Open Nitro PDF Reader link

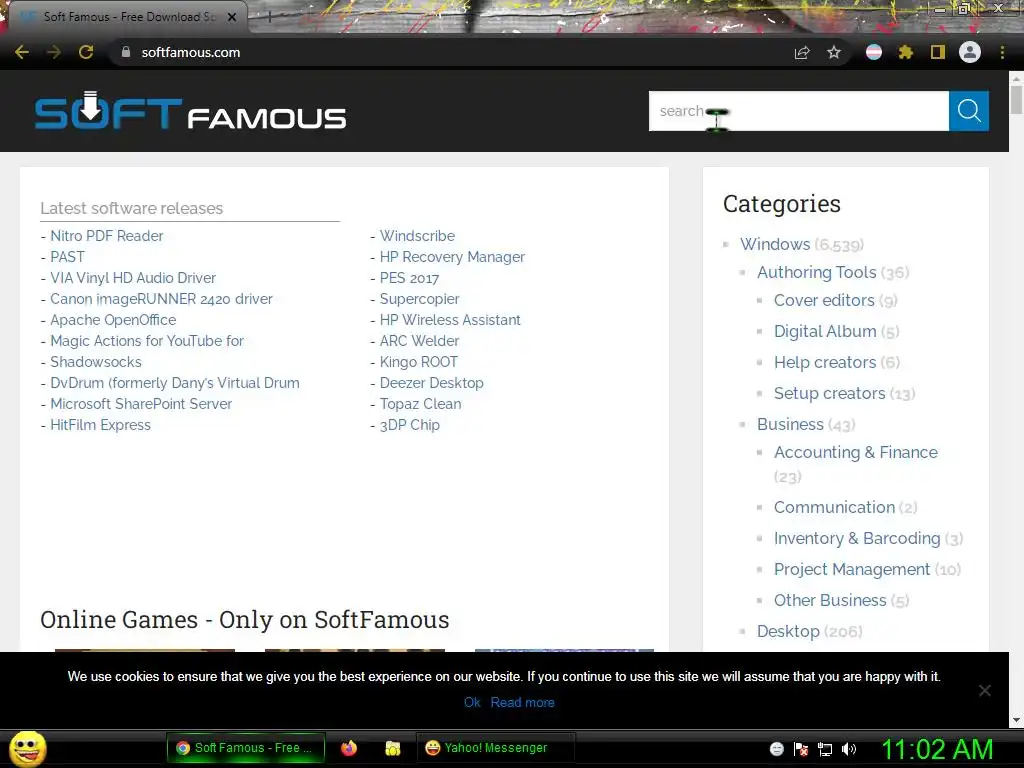pyautogui.click(x=106, y=236)
